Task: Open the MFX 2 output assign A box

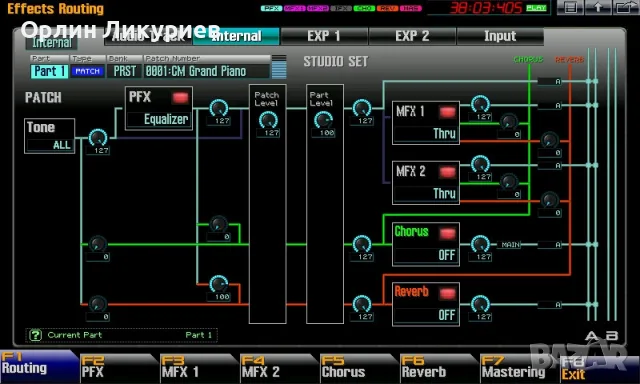Action: click(x=550, y=166)
